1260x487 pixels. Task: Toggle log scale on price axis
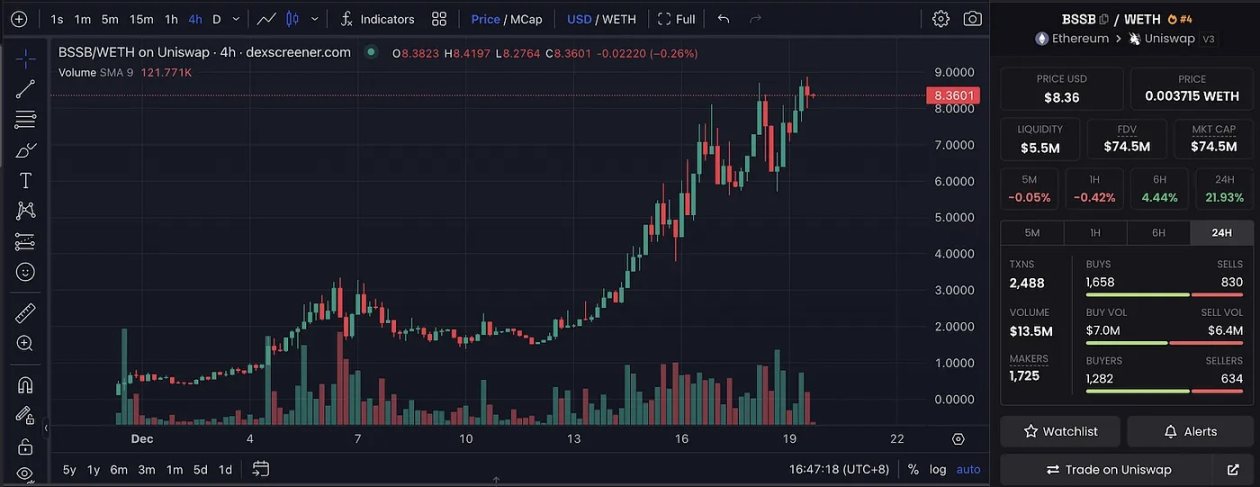point(938,469)
